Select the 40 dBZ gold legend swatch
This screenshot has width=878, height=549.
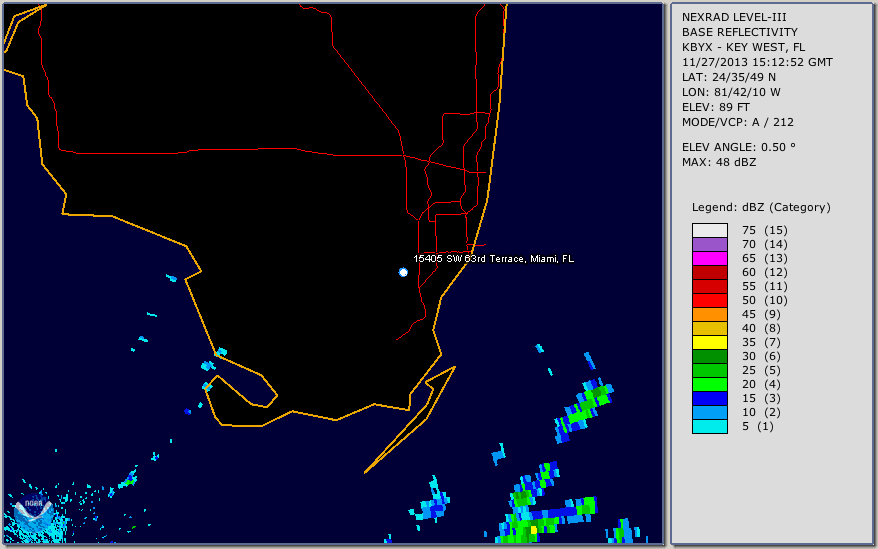709,328
